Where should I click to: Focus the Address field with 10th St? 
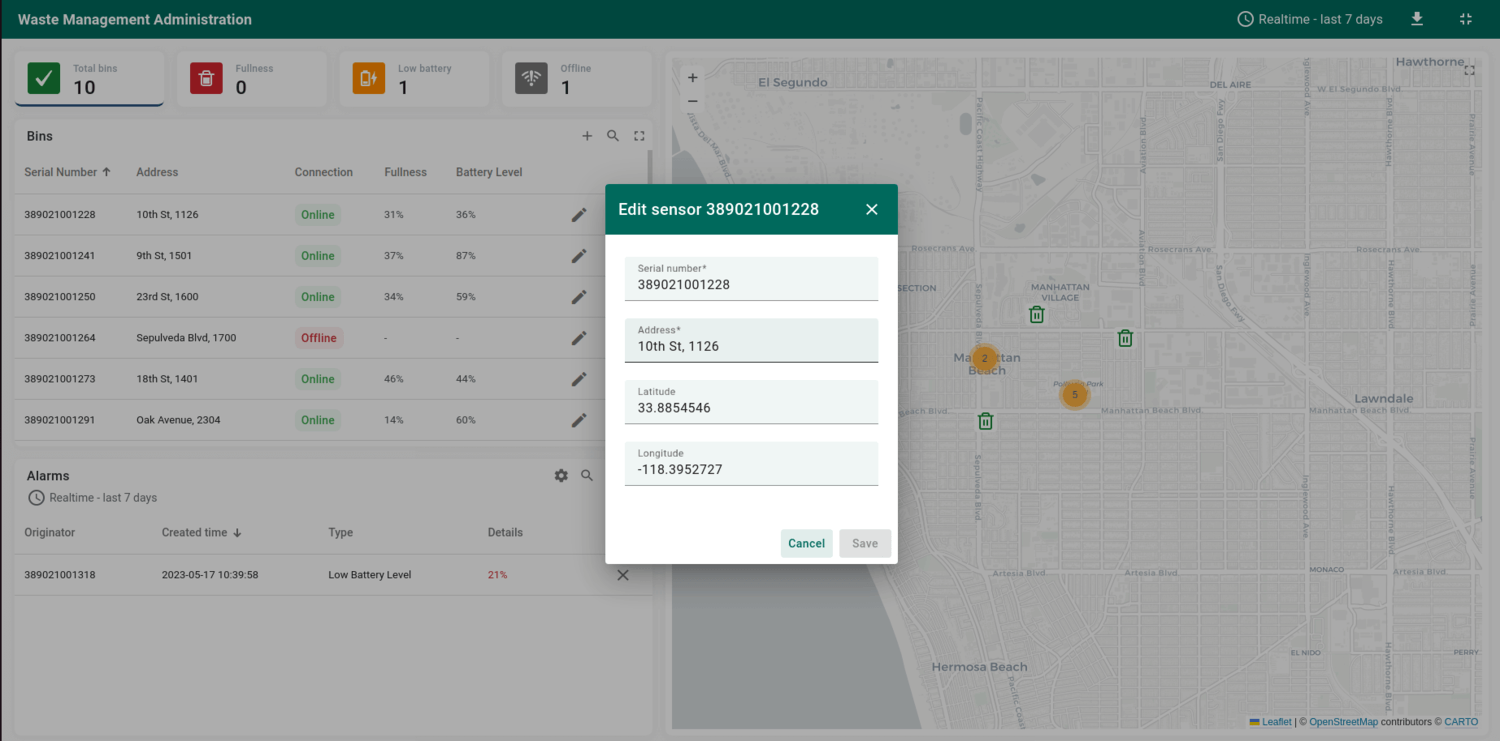pyautogui.click(x=751, y=346)
